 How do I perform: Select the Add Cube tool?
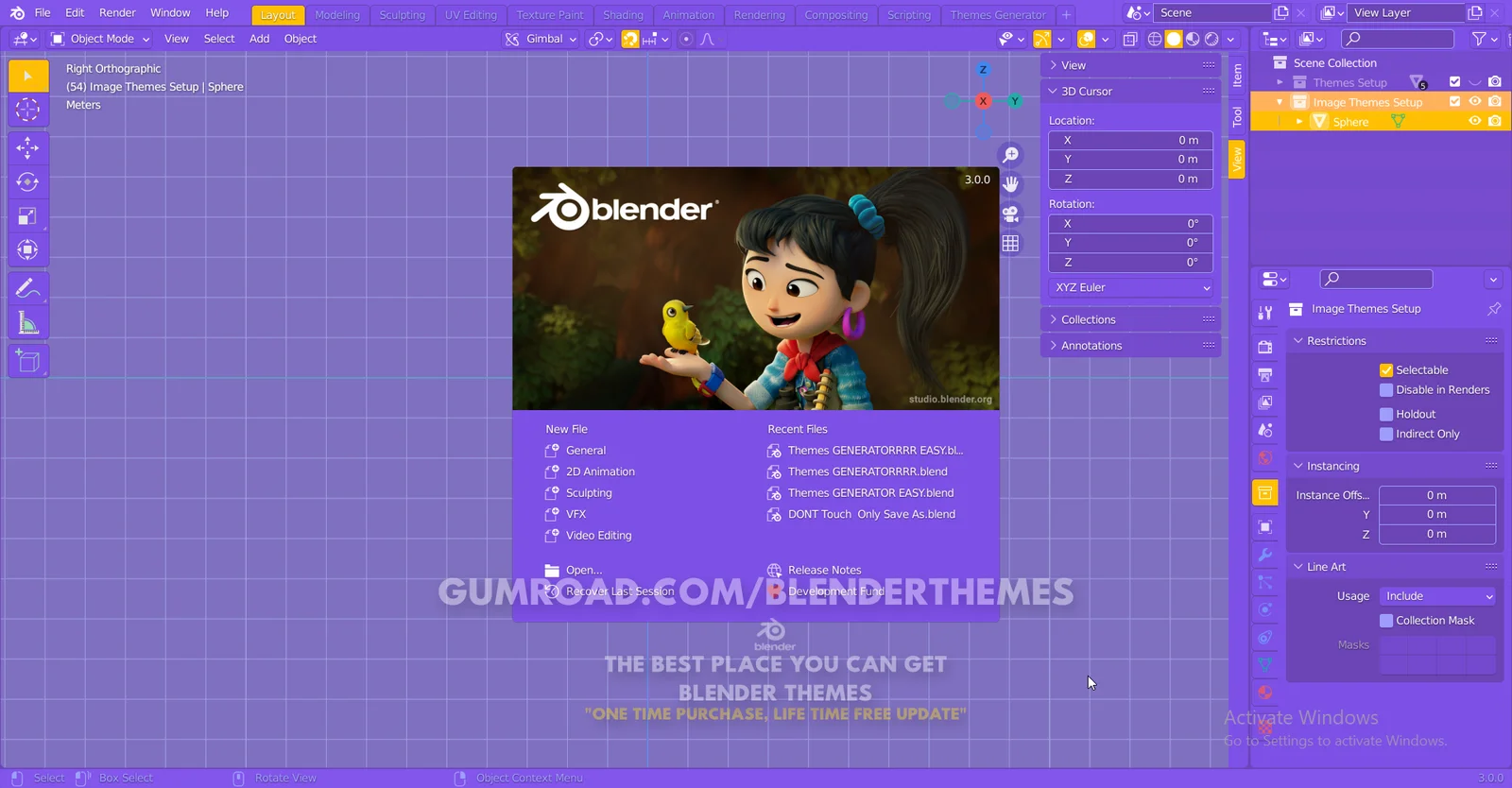(28, 361)
